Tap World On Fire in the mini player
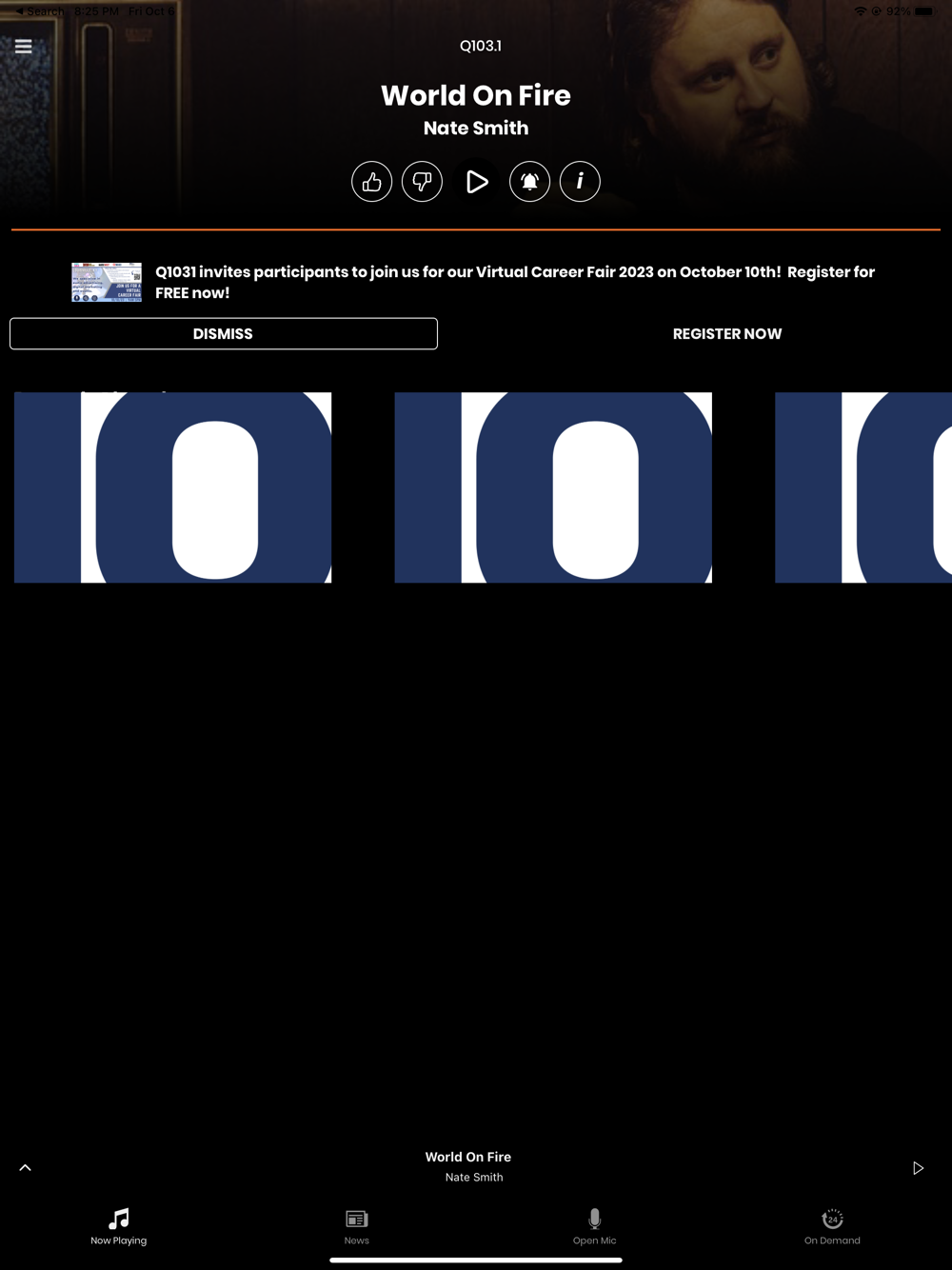The width and height of the screenshot is (952, 1270). [468, 1157]
